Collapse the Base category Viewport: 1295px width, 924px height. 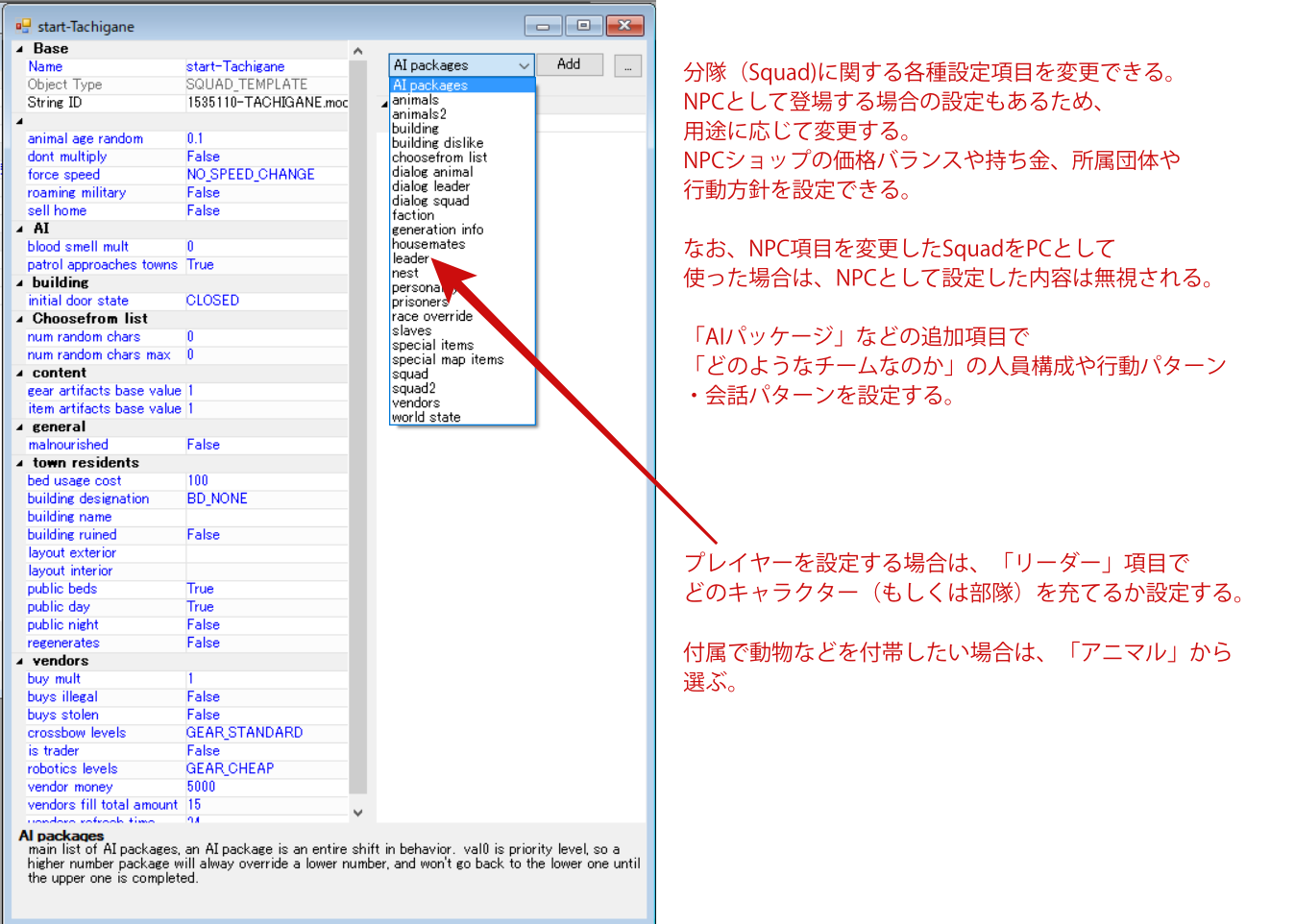coord(19,49)
